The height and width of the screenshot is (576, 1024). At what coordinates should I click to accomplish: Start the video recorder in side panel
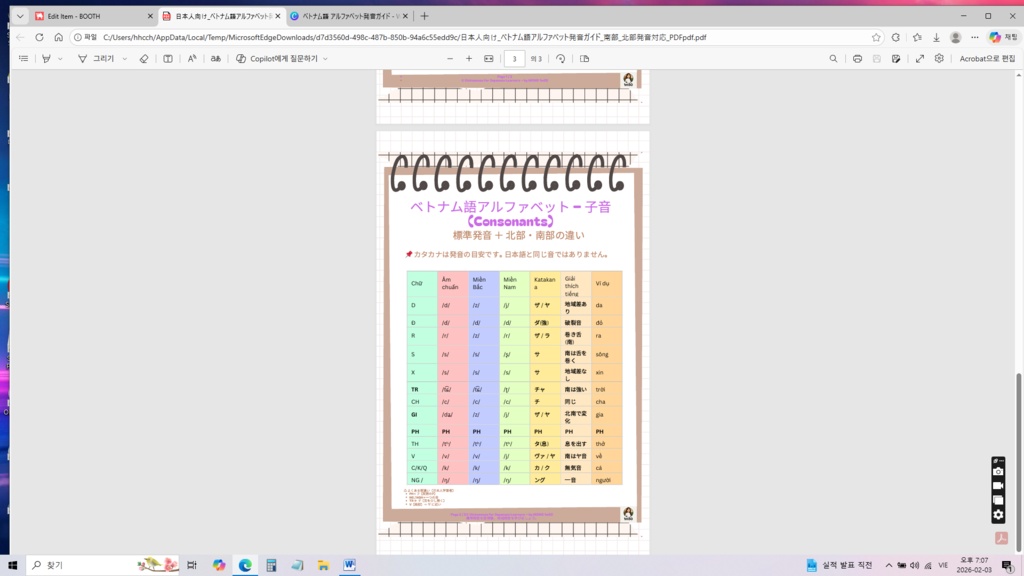998,486
